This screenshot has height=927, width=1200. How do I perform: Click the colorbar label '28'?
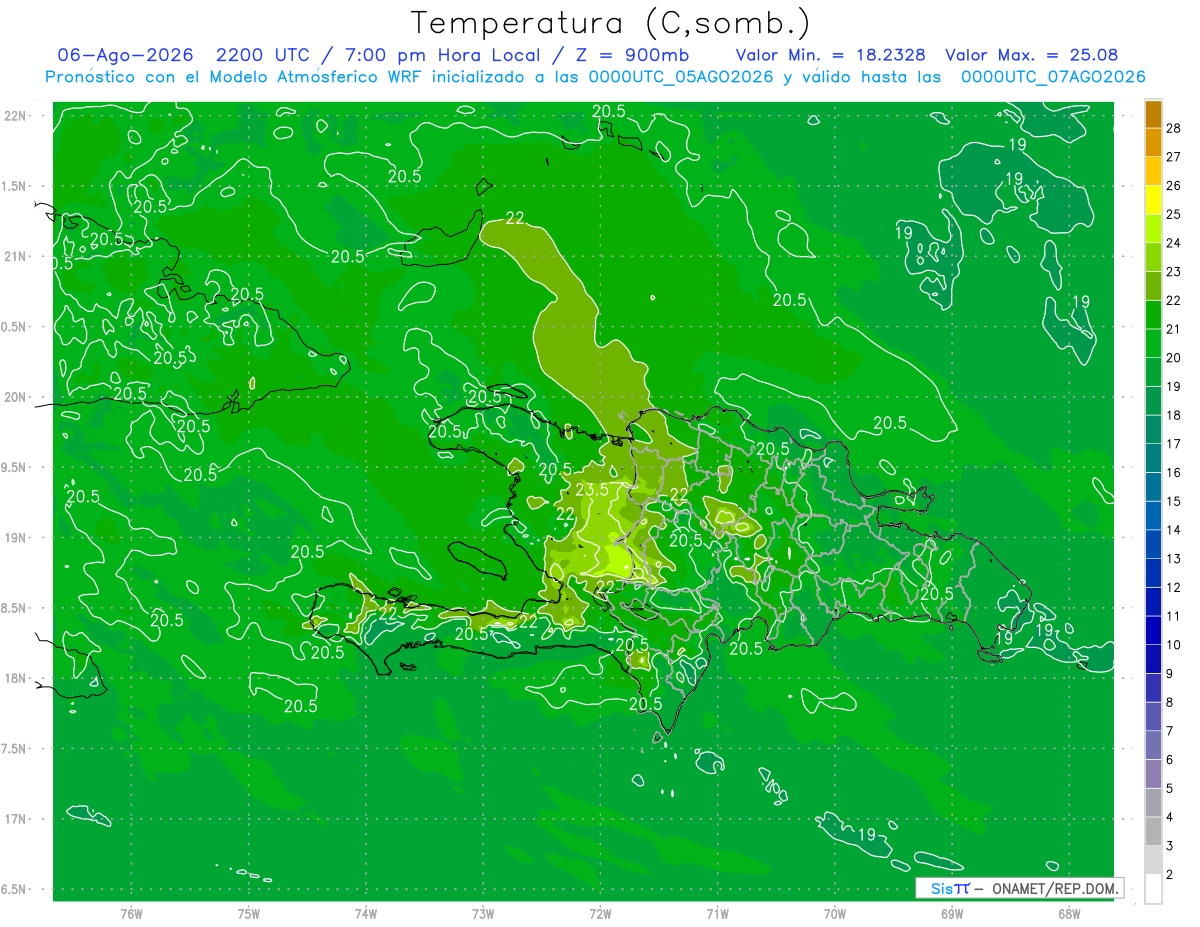click(1175, 129)
